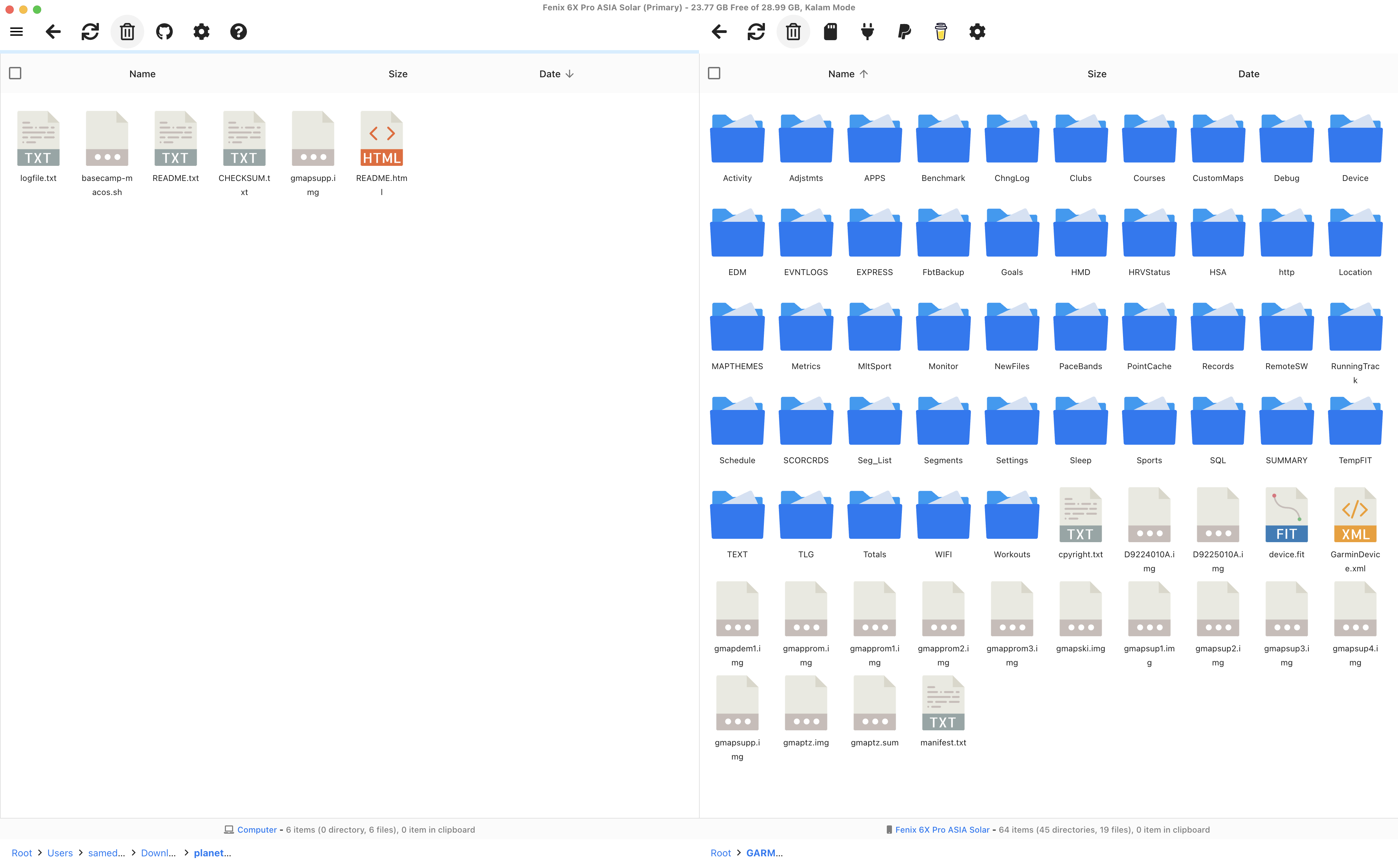Click the USB power plug icon
1398x868 pixels.
(867, 32)
